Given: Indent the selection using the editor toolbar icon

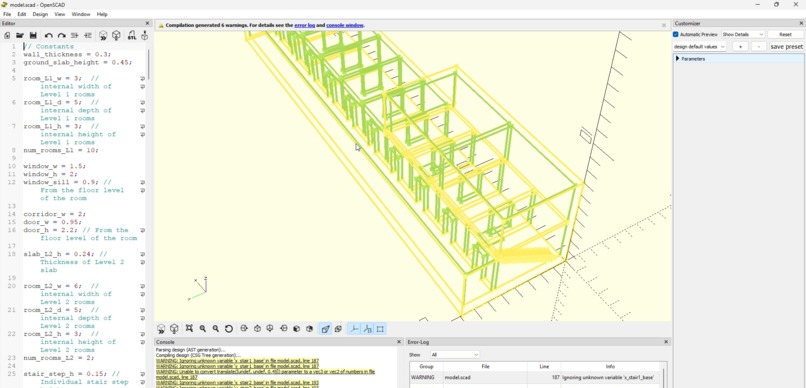Looking at the screenshot, I should point(87,35).
